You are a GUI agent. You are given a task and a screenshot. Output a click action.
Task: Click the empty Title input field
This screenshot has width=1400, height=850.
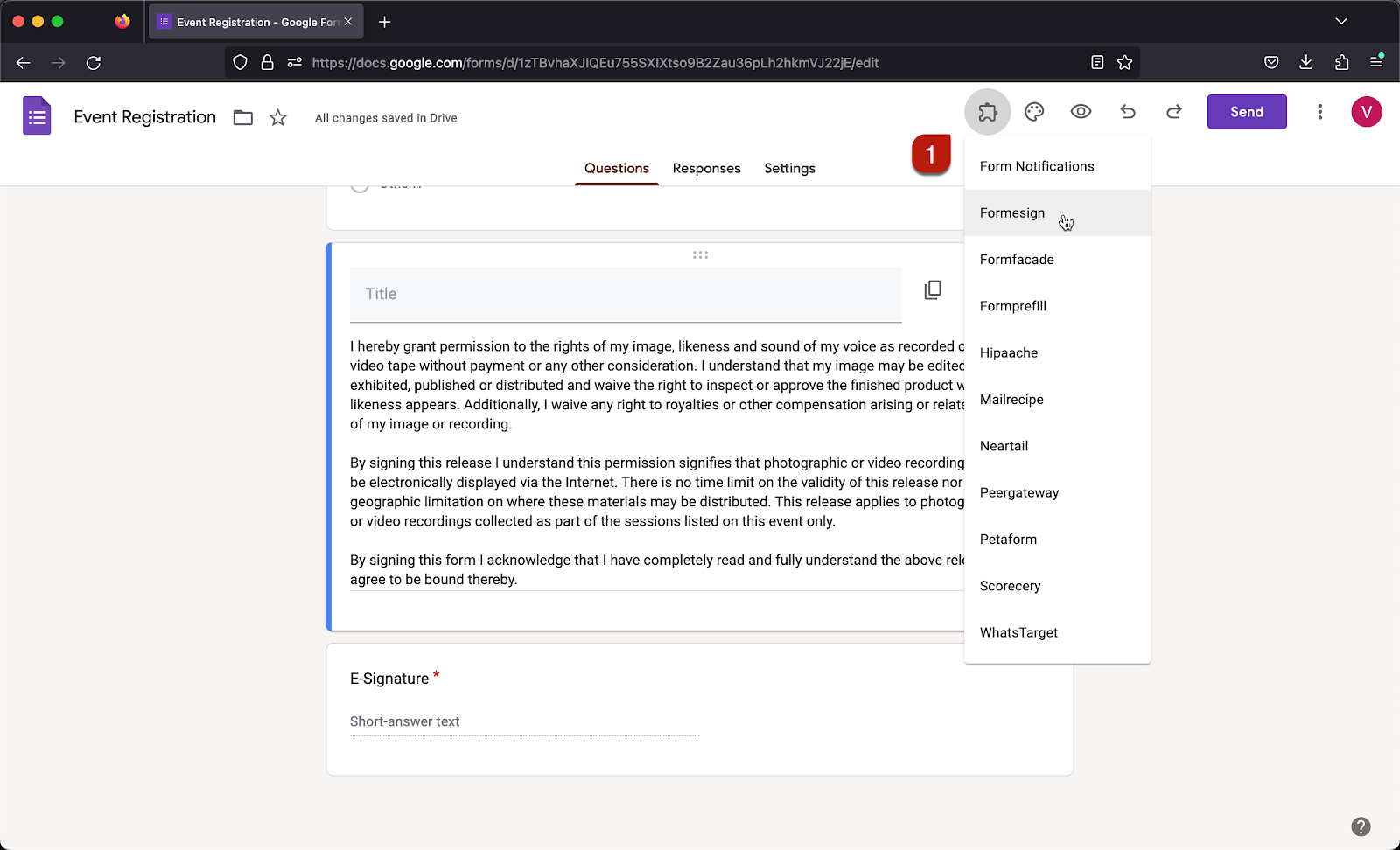point(626,295)
